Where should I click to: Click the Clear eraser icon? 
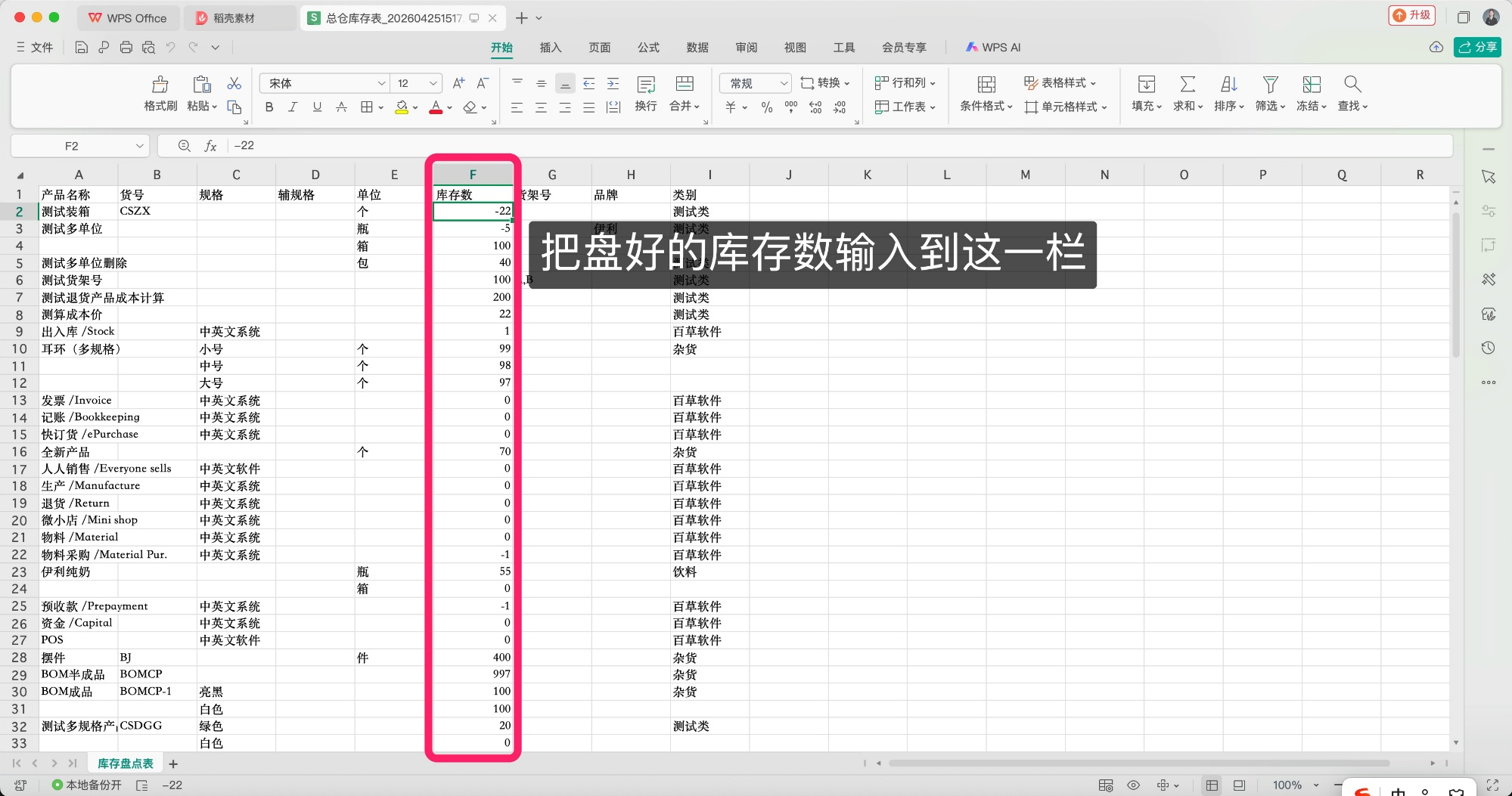click(x=470, y=107)
